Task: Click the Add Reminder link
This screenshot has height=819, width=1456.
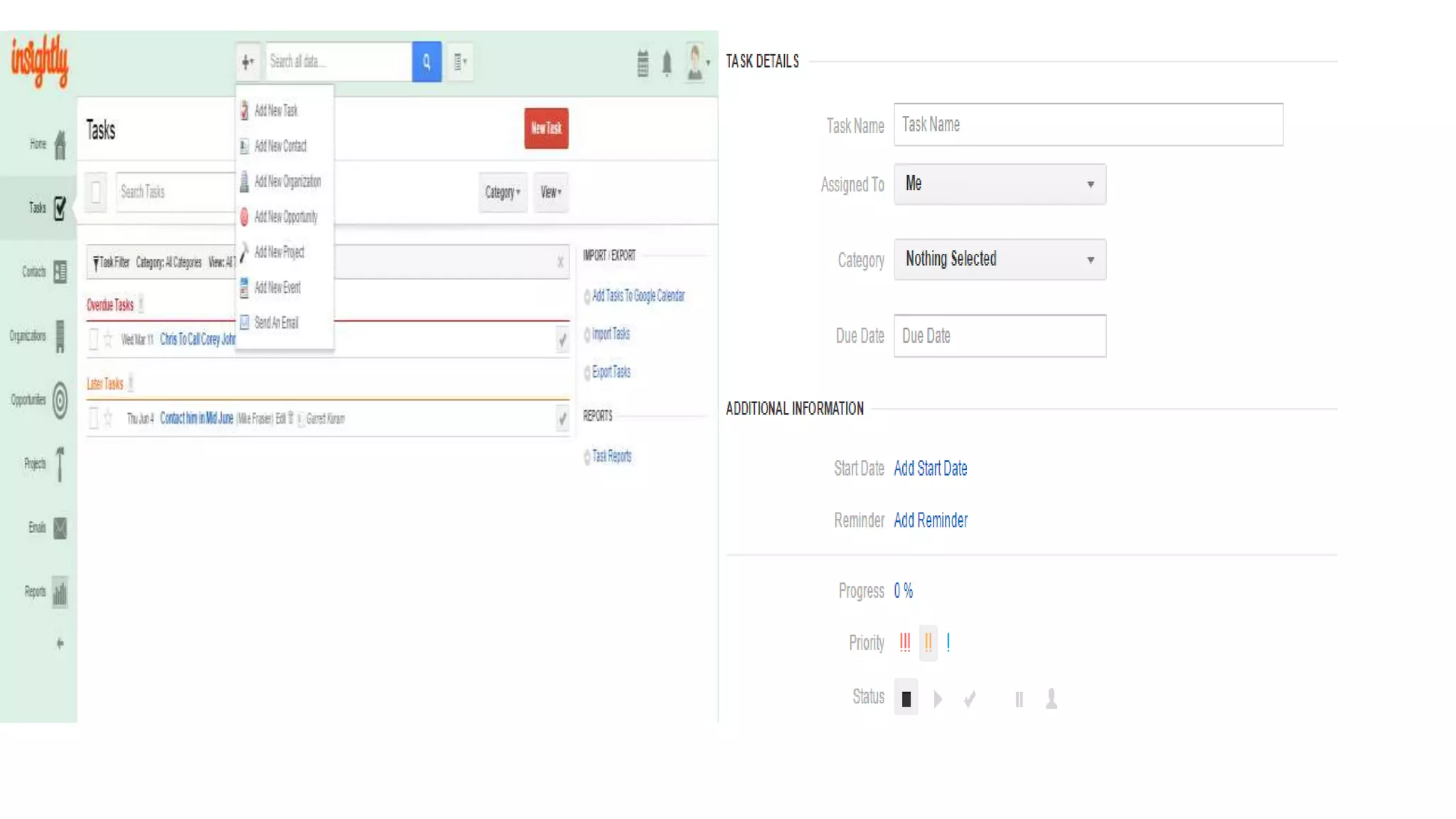Action: (x=931, y=520)
